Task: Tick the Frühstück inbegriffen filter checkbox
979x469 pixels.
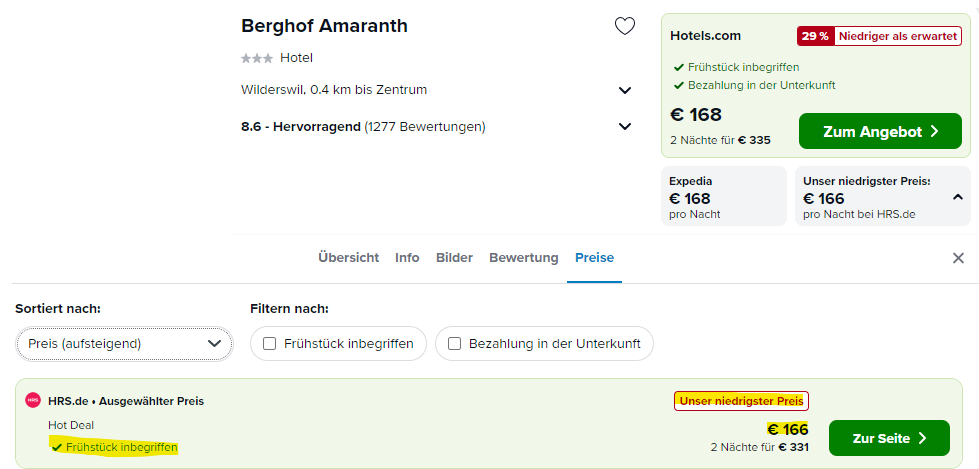Action: tap(270, 343)
